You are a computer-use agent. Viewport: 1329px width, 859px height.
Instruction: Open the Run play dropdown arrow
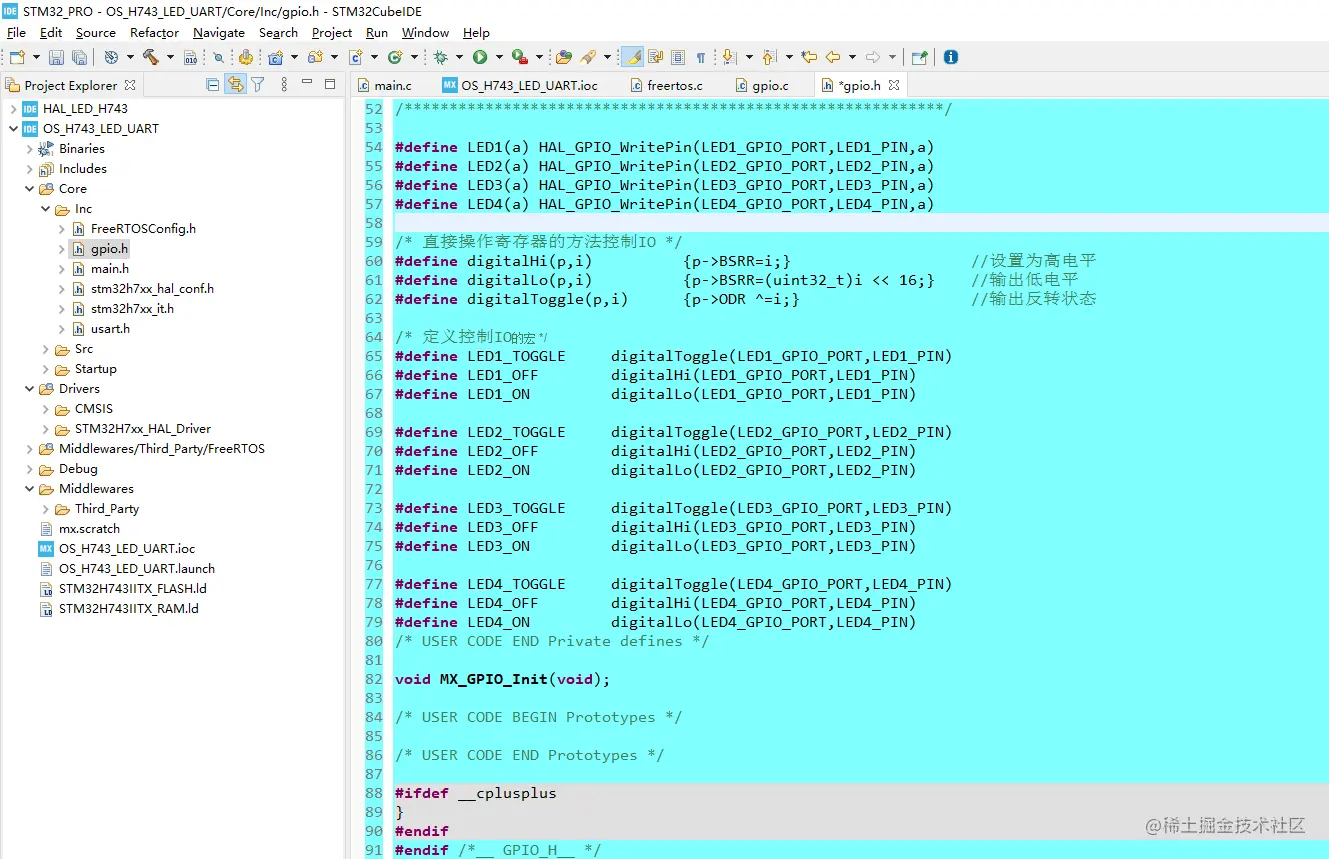499,57
